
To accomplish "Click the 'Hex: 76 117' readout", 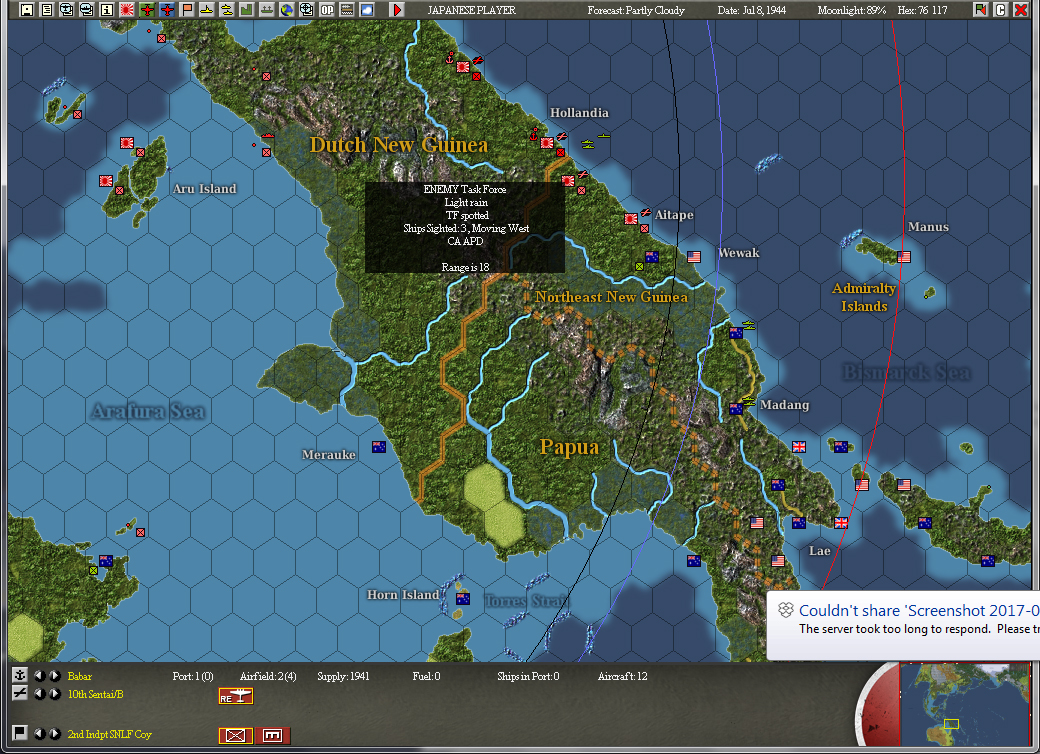I will pyautogui.click(x=922, y=10).
